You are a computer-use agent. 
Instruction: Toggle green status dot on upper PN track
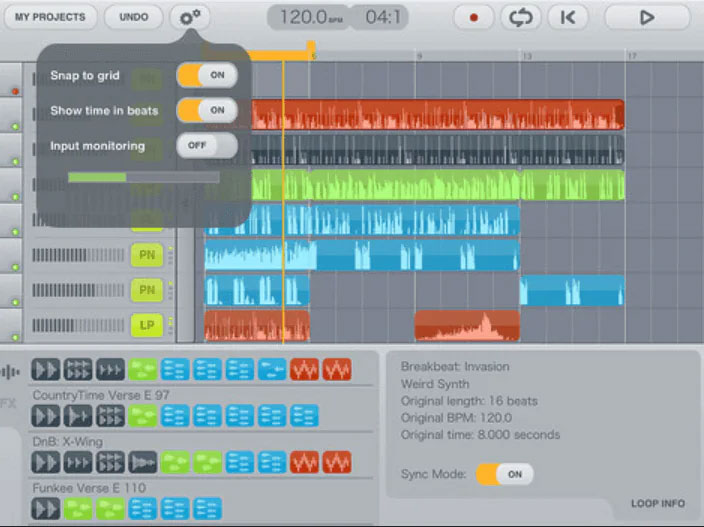pyautogui.click(x=15, y=267)
